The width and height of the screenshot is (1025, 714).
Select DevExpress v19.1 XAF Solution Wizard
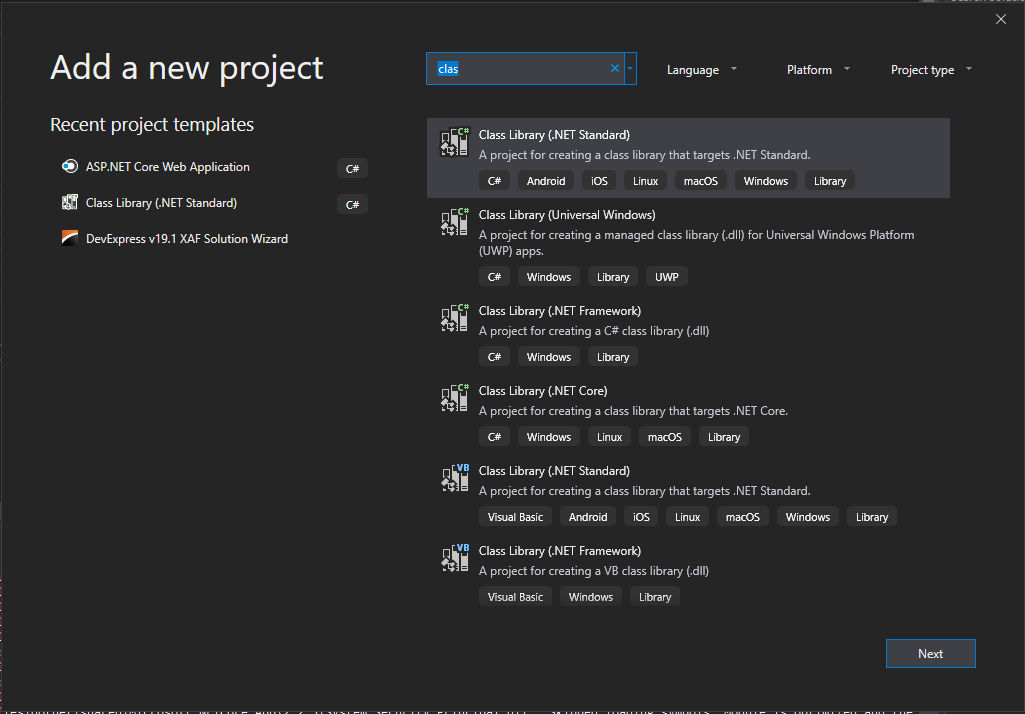click(x=187, y=239)
